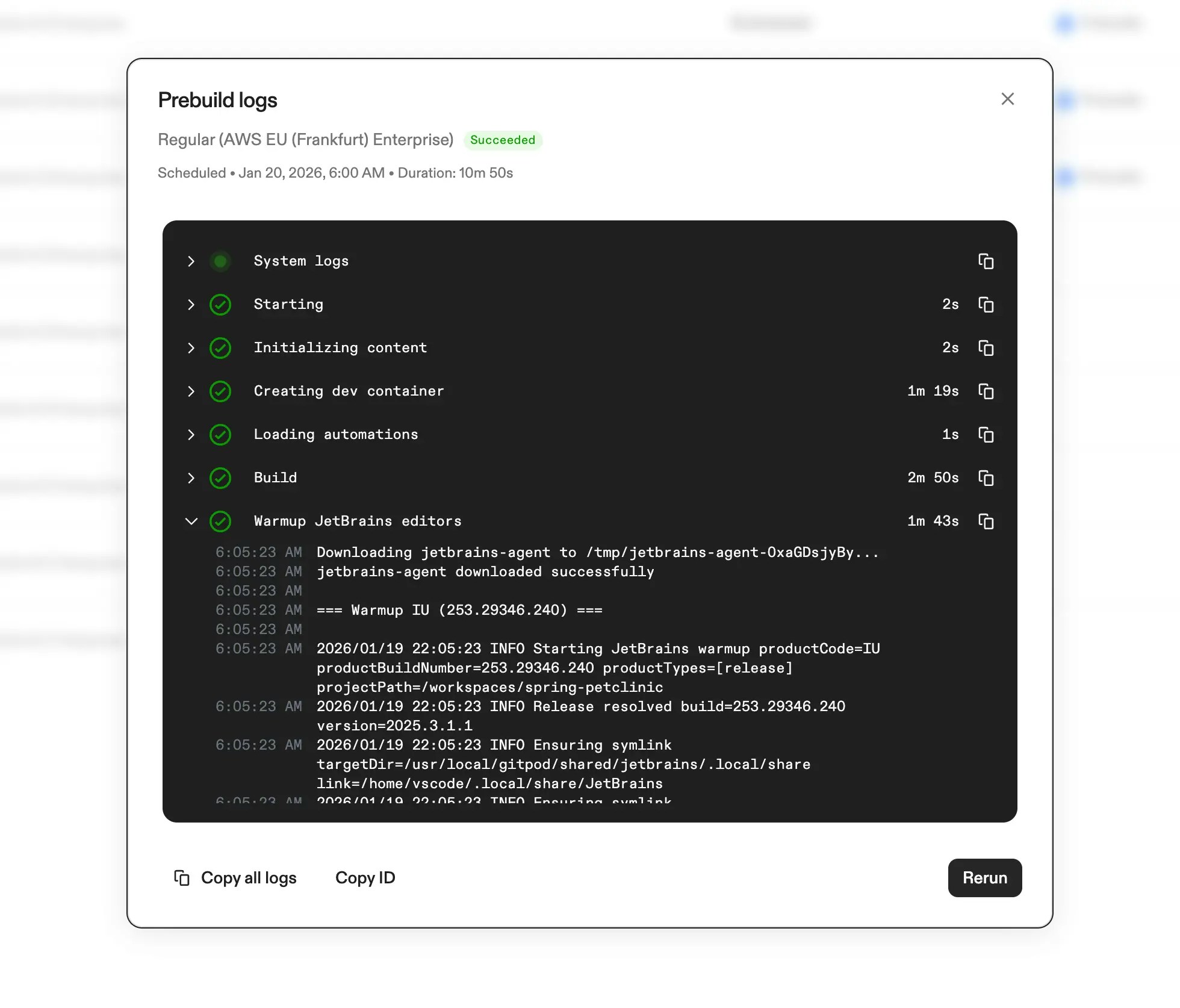This screenshot has width=1180, height=1008.
Task: Collapse the Warmup JetBrains editors section
Action: 191,521
